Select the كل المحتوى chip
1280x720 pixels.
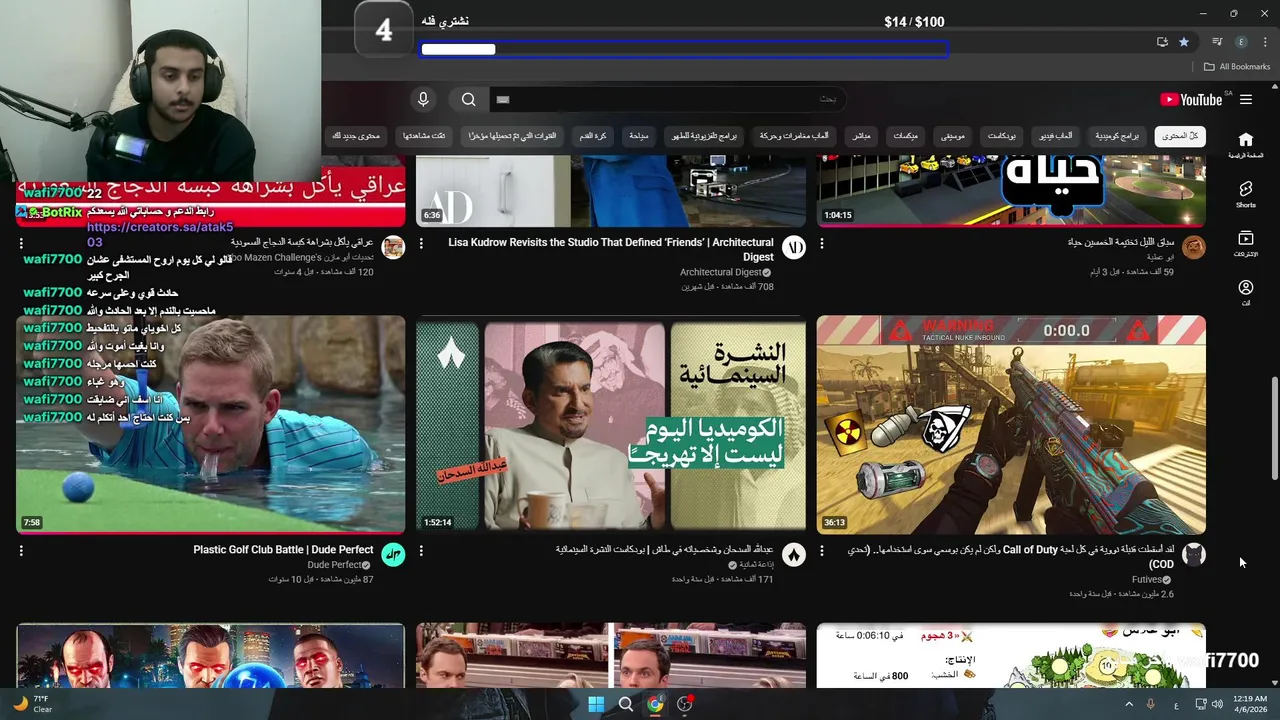coord(1179,136)
